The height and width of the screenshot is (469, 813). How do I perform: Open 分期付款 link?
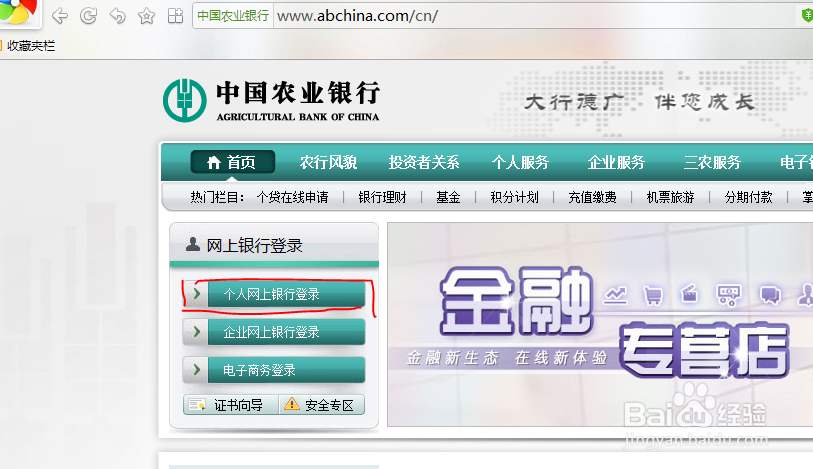(x=748, y=197)
